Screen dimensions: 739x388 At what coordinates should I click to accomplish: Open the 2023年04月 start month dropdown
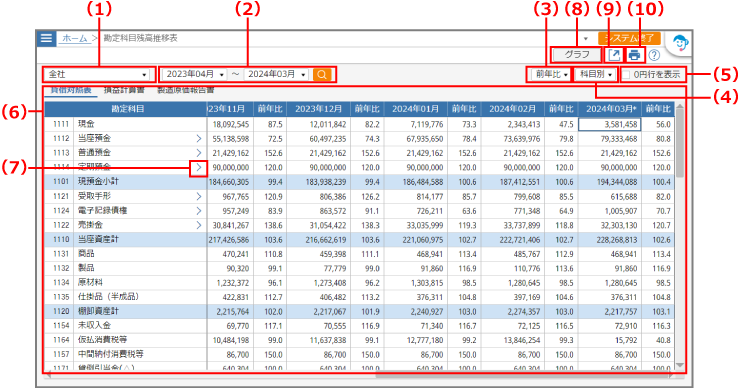click(x=195, y=74)
